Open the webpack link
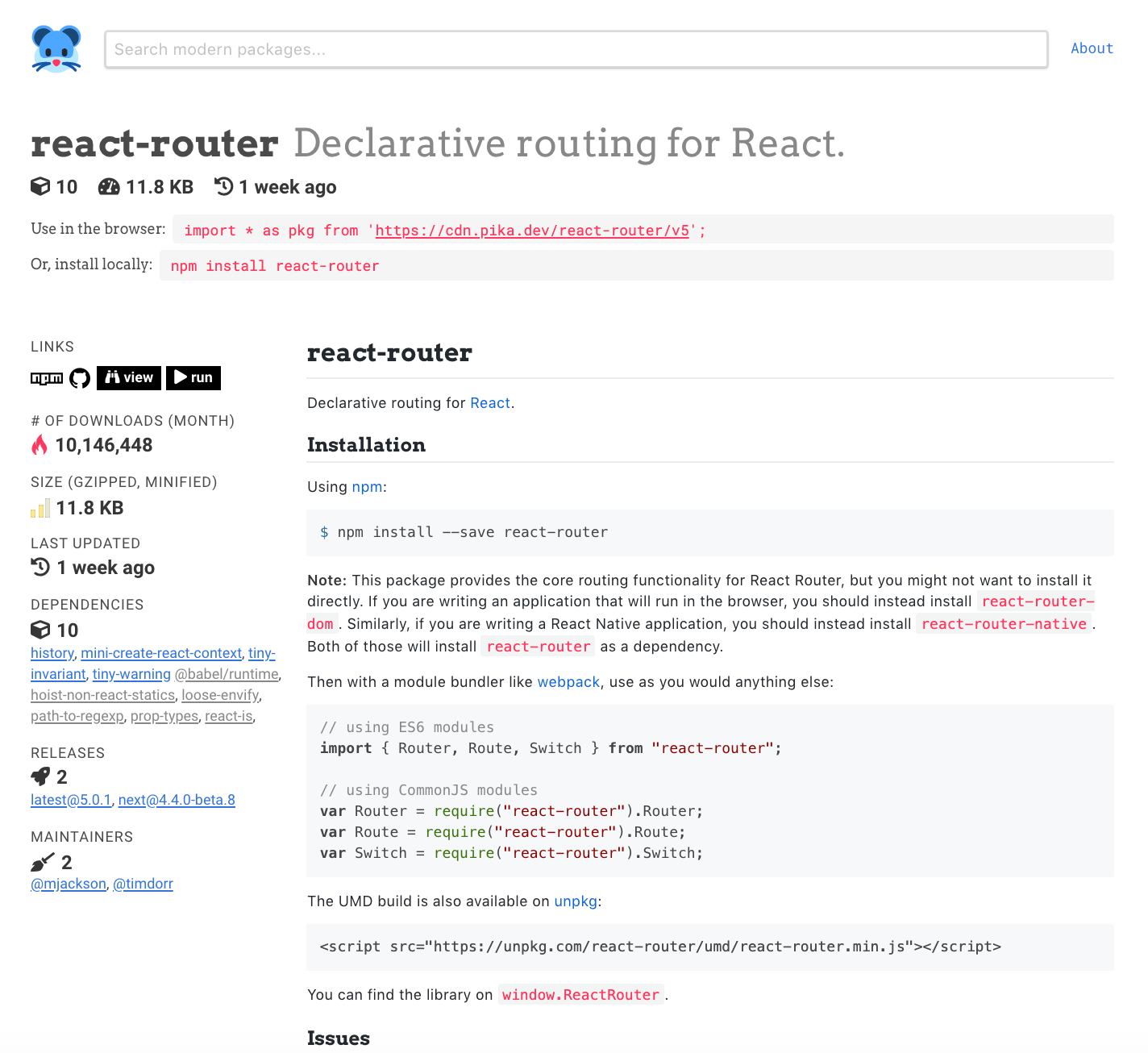Screen dimensions: 1148x1053 pyautogui.click(x=568, y=682)
